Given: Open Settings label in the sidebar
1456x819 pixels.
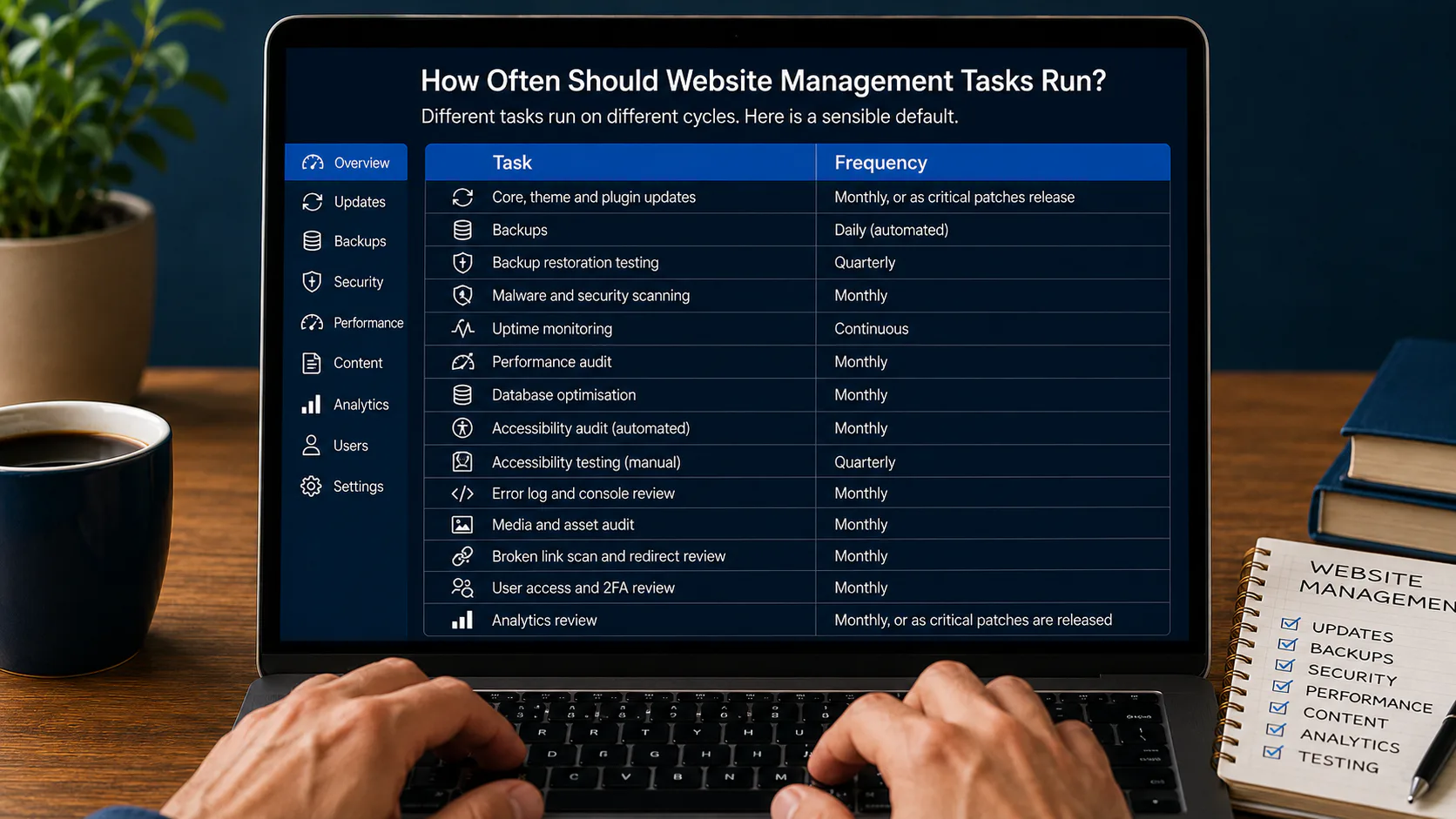Looking at the screenshot, I should 358,487.
